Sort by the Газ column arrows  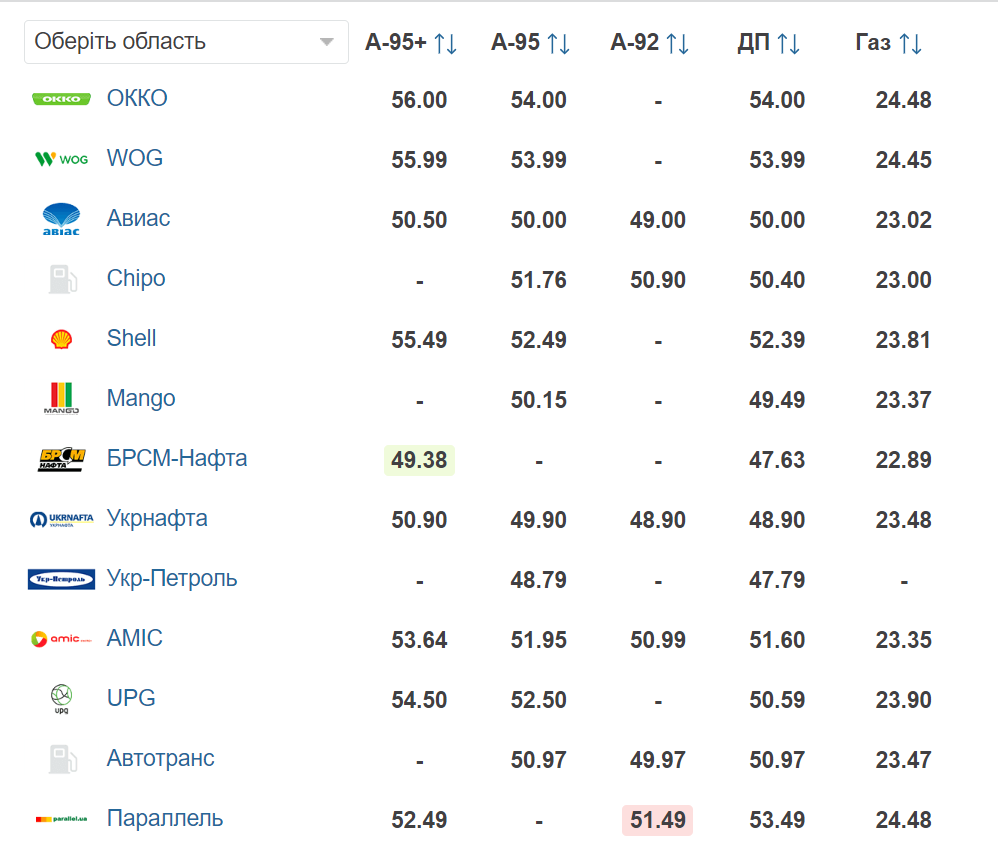tap(910, 43)
